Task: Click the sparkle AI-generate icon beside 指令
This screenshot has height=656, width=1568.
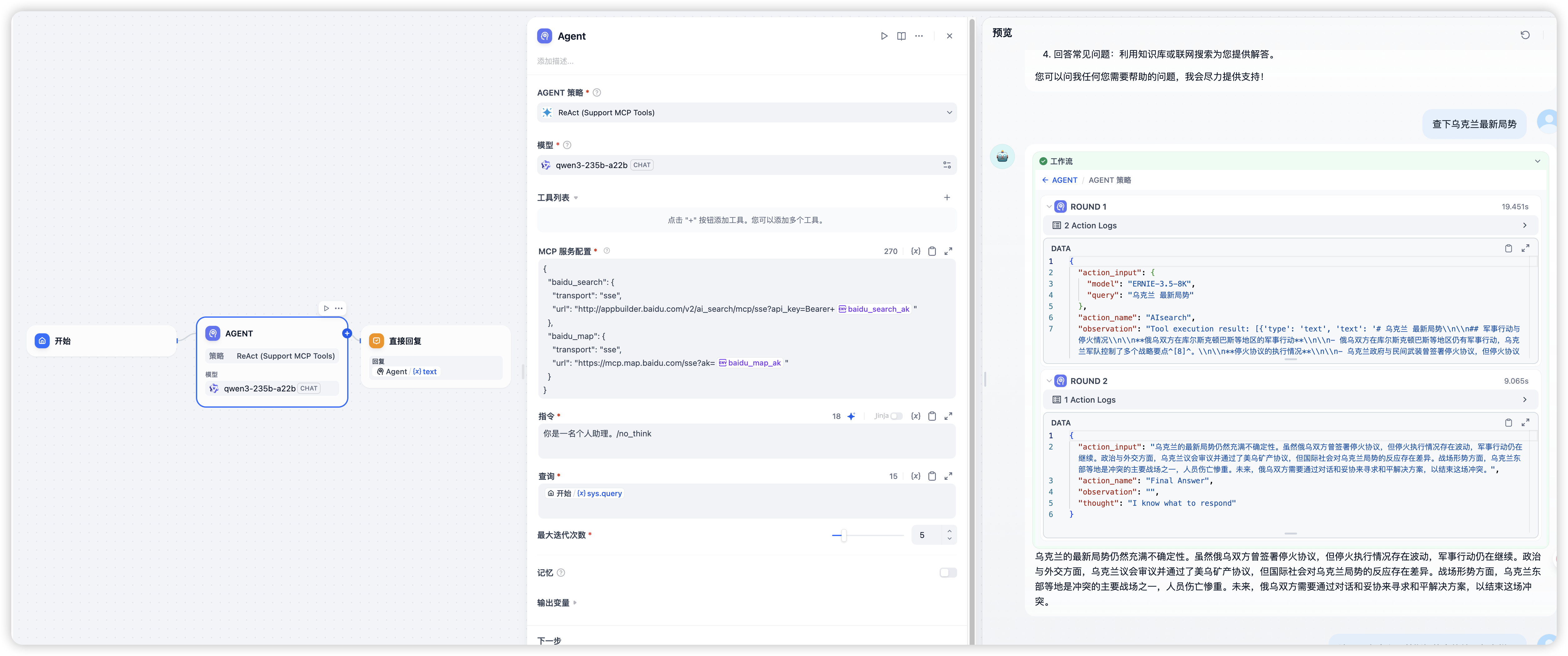Action: [851, 416]
